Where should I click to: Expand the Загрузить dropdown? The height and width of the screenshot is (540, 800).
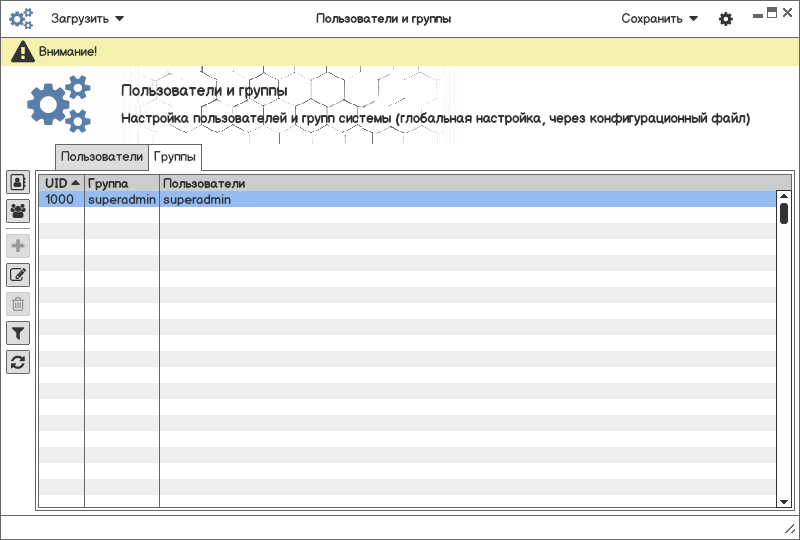click(x=88, y=19)
